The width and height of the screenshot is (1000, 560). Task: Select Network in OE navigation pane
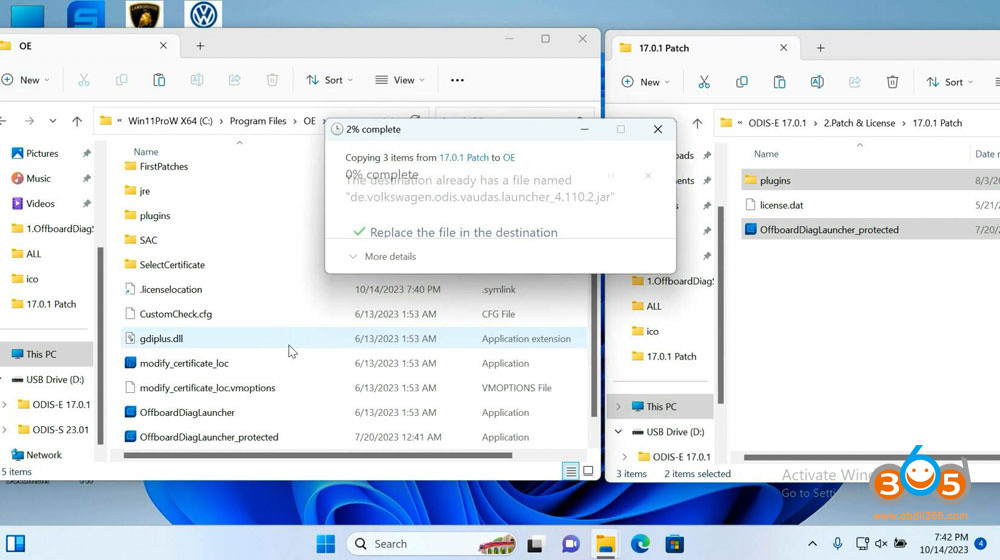pos(43,455)
